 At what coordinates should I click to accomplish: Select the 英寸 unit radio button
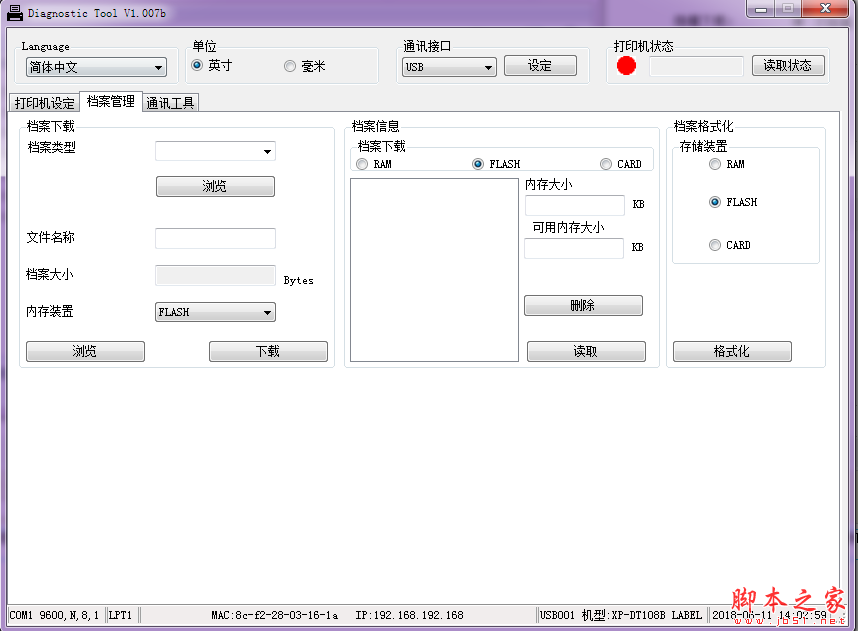click(197, 65)
